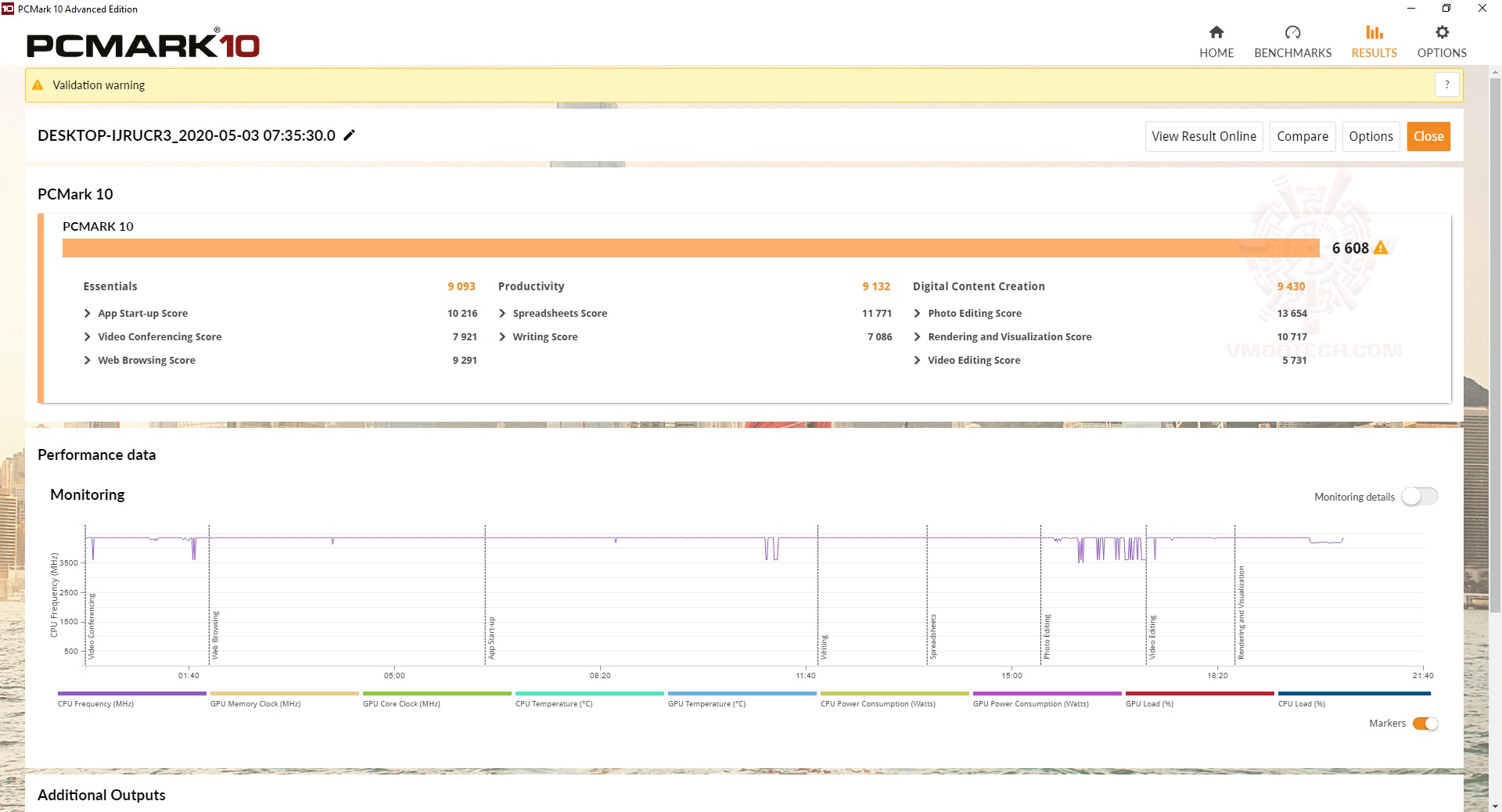Click the pencil icon to rename result
1502x812 pixels.
350,135
